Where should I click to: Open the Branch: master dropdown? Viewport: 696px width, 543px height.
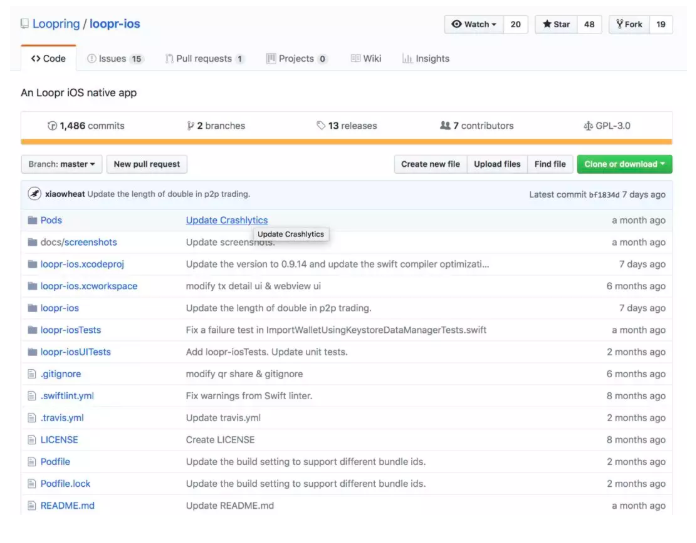coord(62,164)
